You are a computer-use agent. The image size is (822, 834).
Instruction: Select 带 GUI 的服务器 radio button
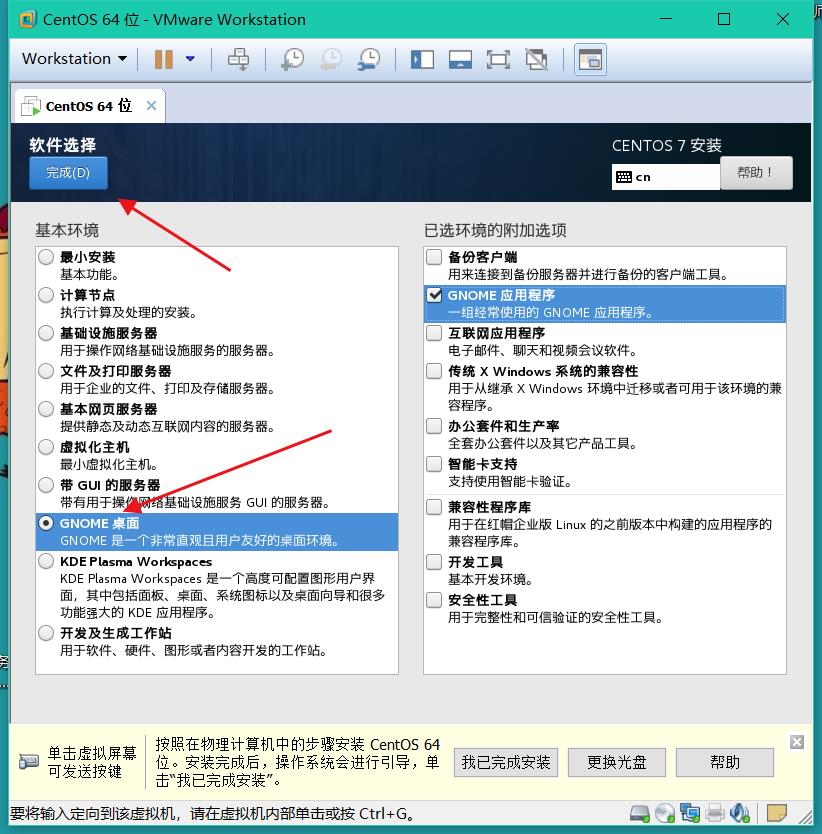46,485
